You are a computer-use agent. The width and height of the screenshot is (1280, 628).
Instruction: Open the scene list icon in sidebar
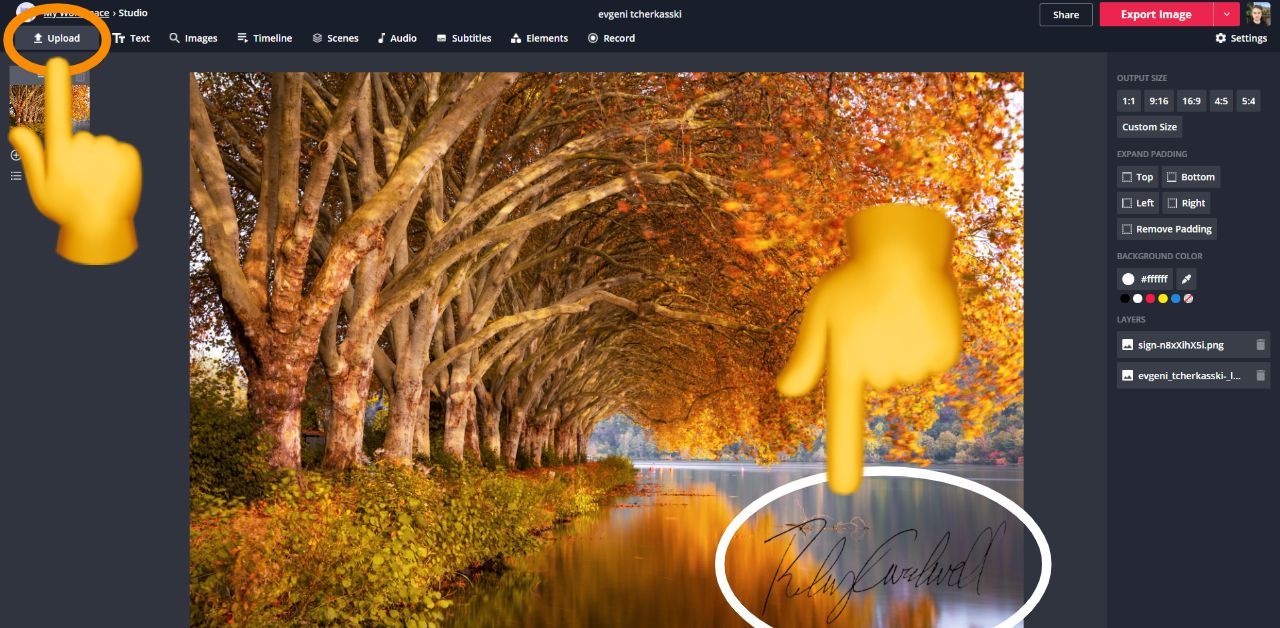[x=15, y=176]
